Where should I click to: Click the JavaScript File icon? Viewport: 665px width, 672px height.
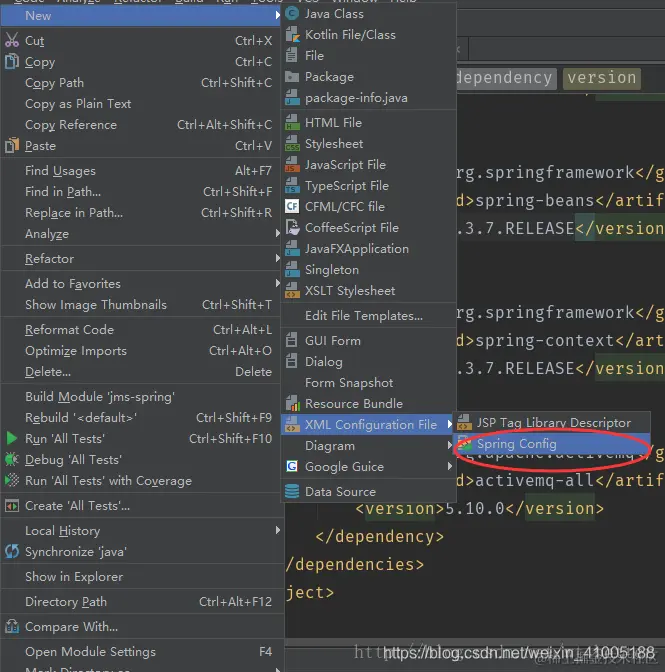tap(292, 165)
